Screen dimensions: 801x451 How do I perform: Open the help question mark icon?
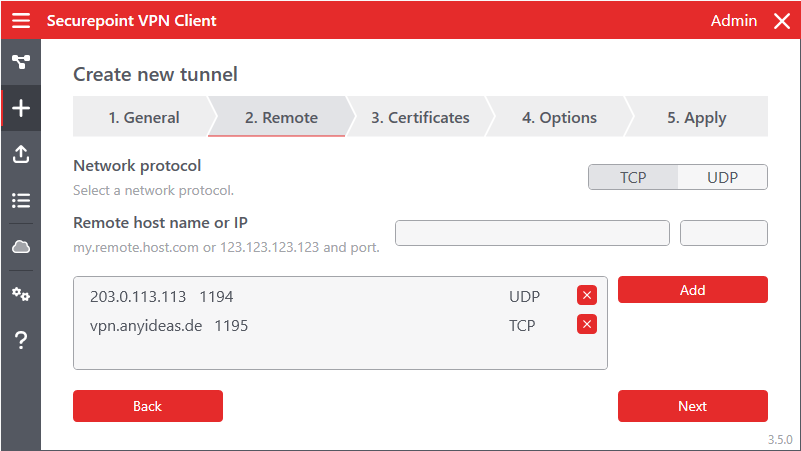(21, 340)
